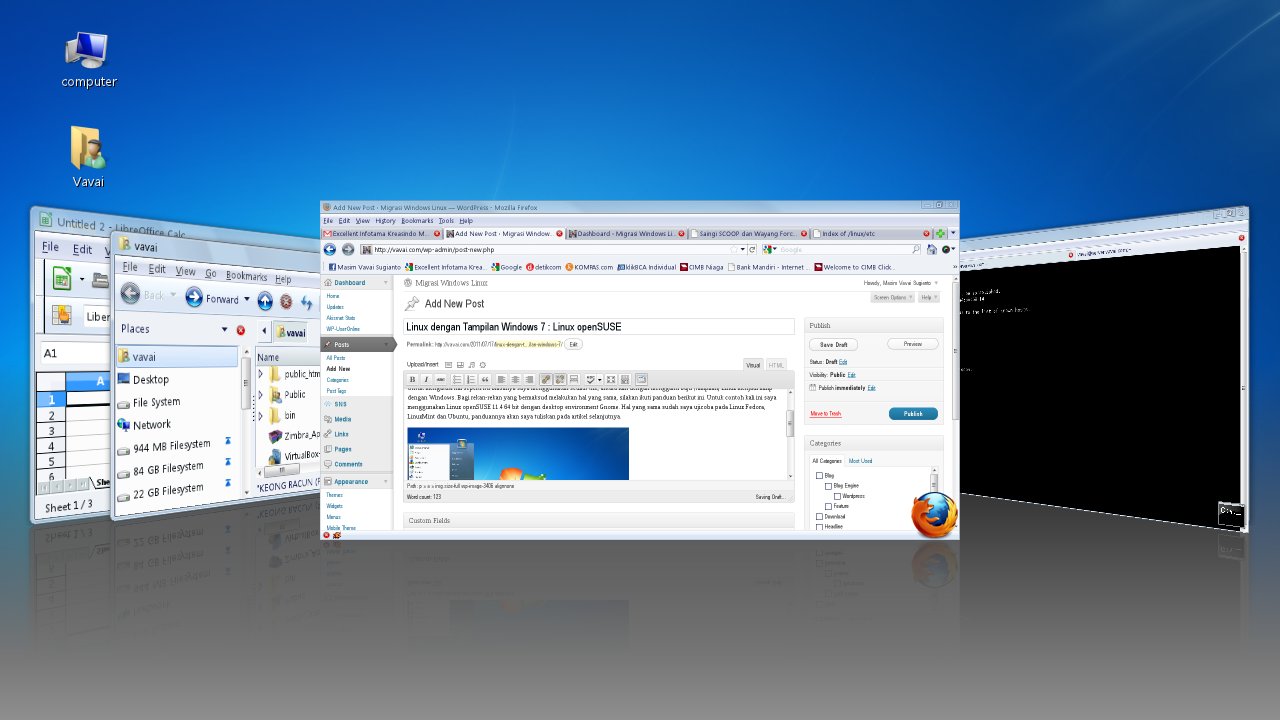
Task: Expand the bin folder tree arrow
Action: click(x=261, y=415)
